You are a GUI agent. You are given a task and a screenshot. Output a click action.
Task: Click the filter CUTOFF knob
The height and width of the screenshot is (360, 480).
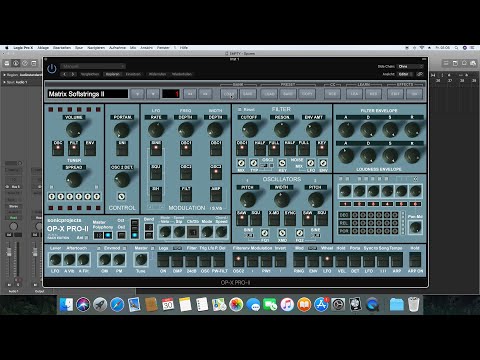tap(249, 129)
